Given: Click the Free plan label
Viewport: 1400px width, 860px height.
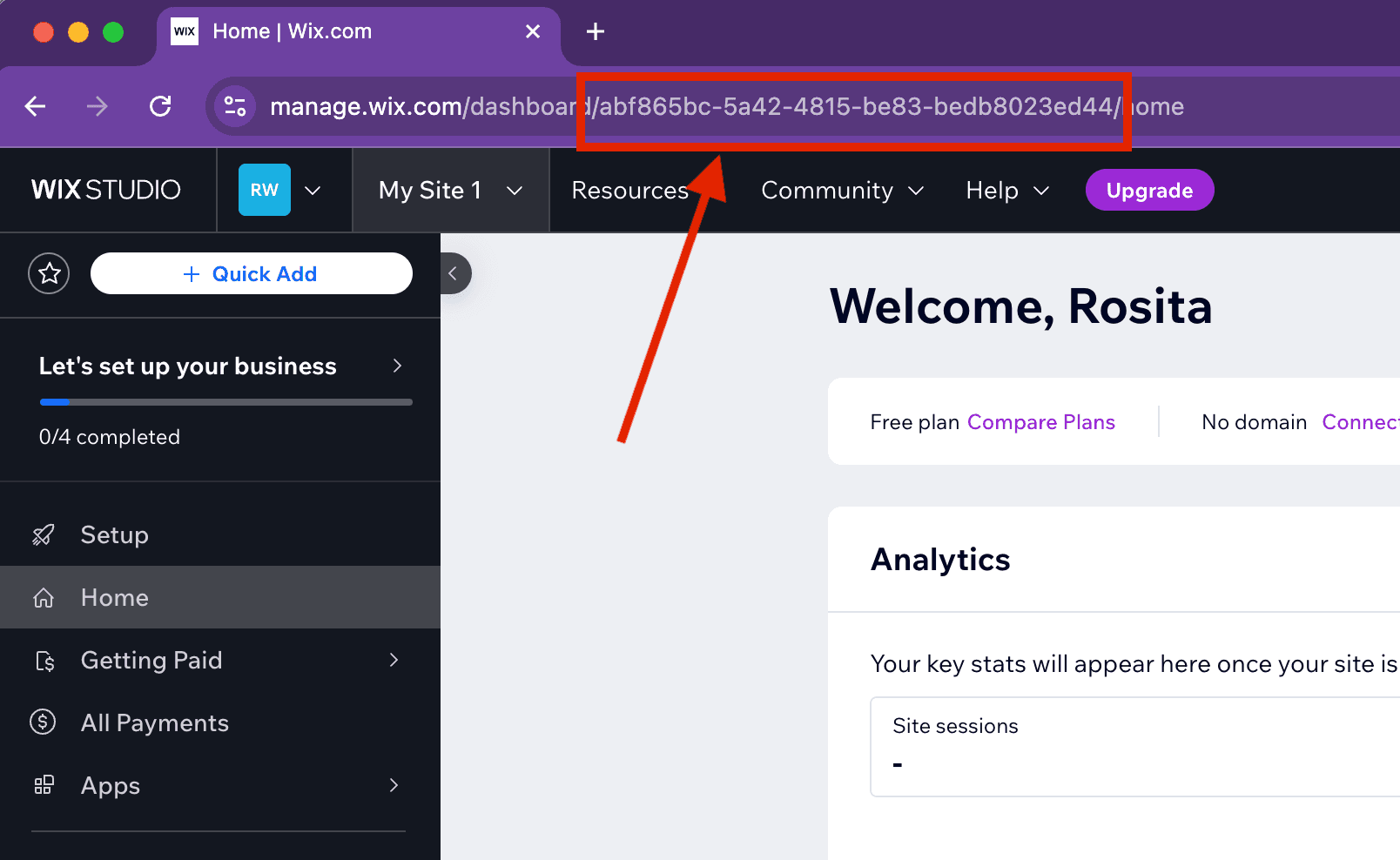Looking at the screenshot, I should [x=914, y=422].
